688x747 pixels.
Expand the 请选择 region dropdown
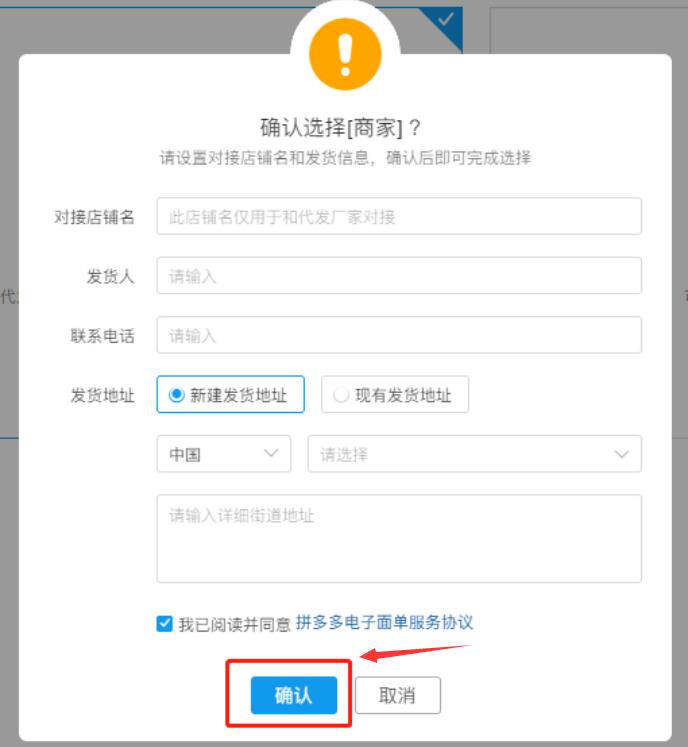(x=474, y=454)
